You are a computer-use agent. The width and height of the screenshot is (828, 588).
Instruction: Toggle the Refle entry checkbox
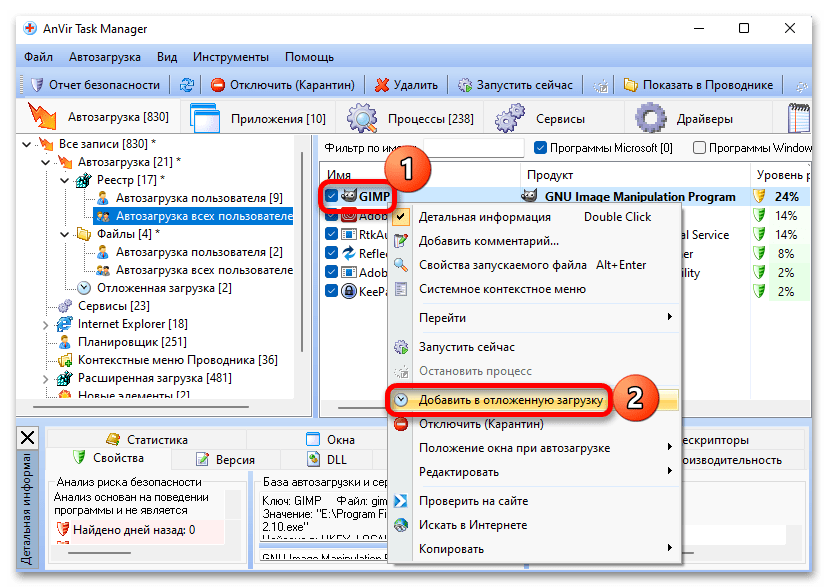[332, 253]
